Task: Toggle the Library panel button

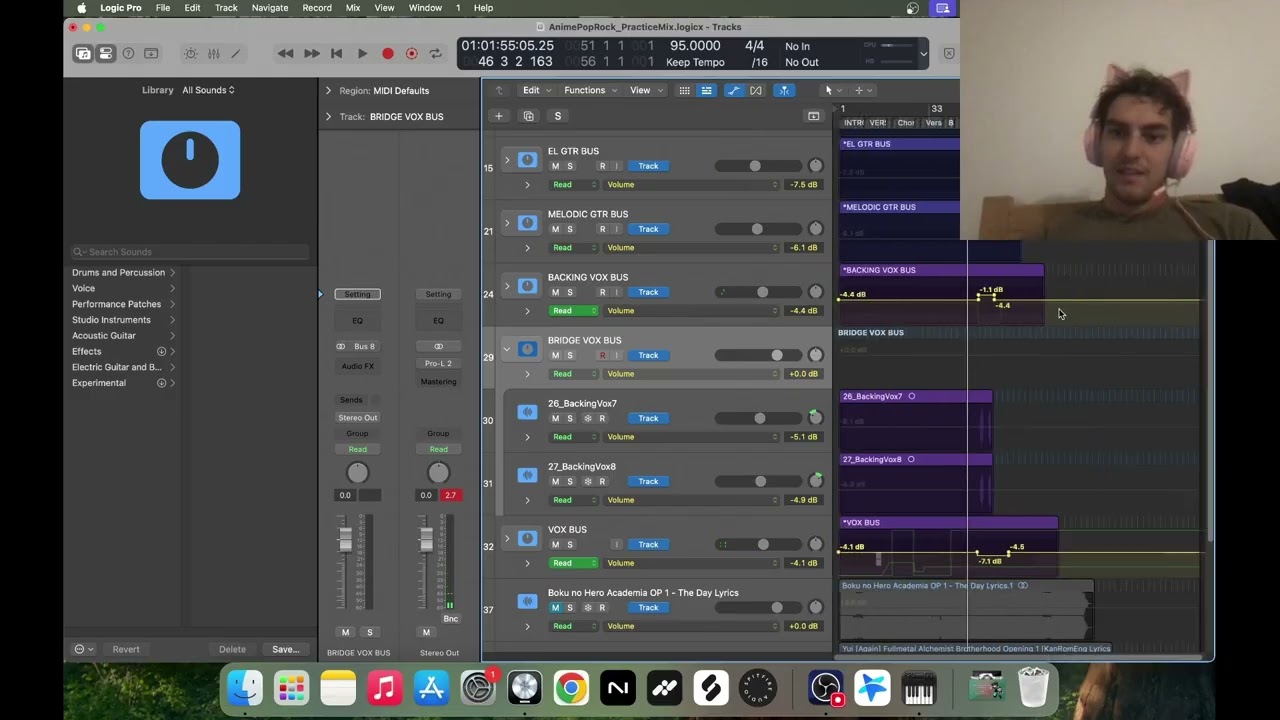Action: point(83,53)
